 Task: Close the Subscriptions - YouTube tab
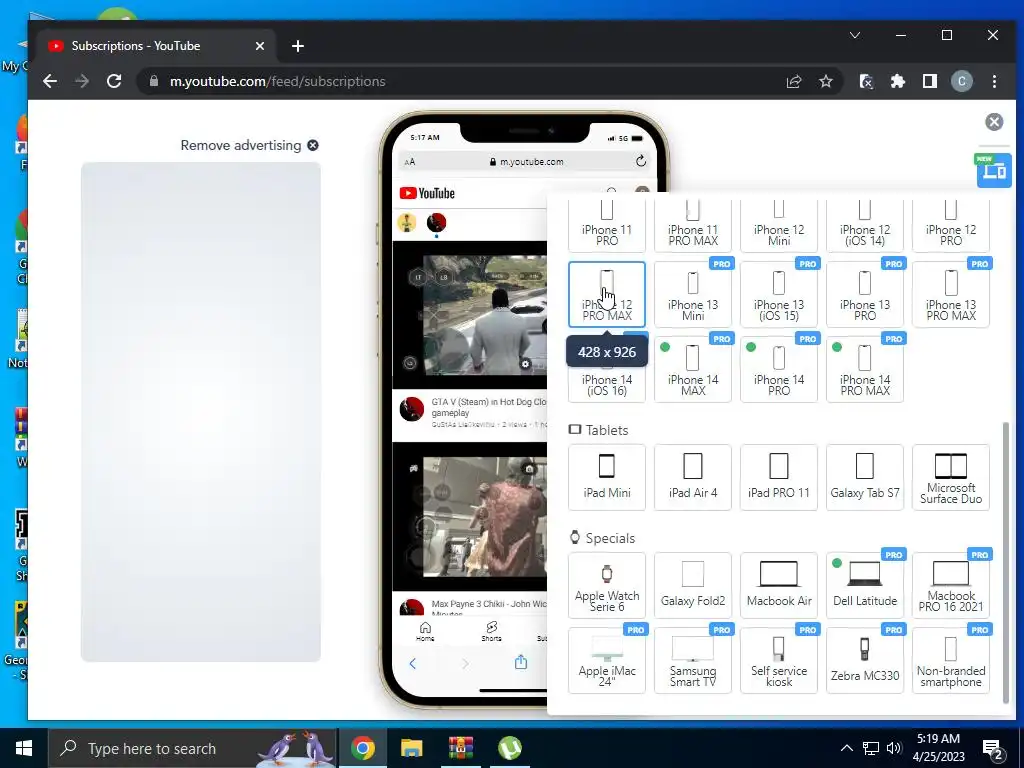(x=260, y=46)
